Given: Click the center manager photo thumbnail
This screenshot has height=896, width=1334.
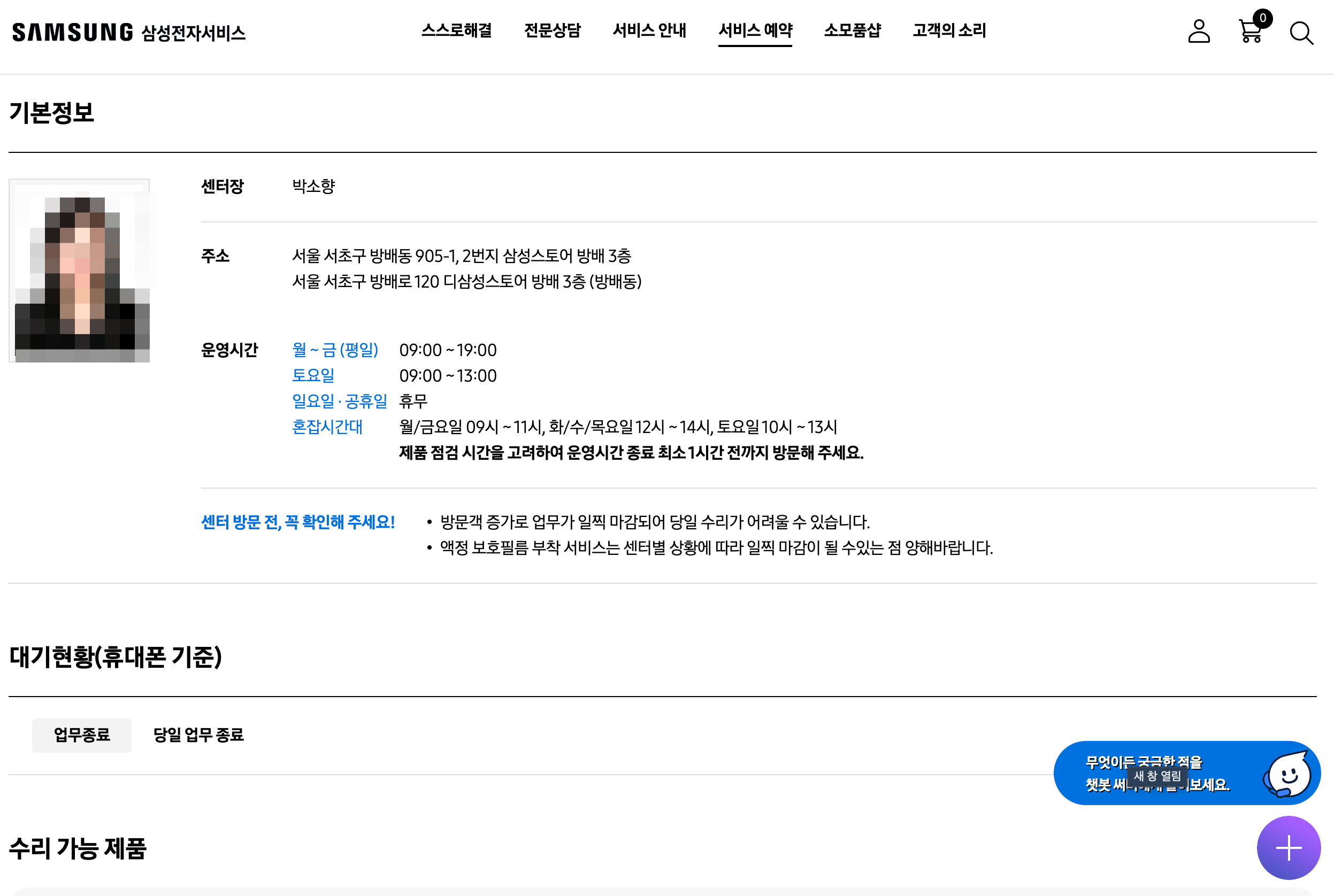Looking at the screenshot, I should tap(80, 271).
